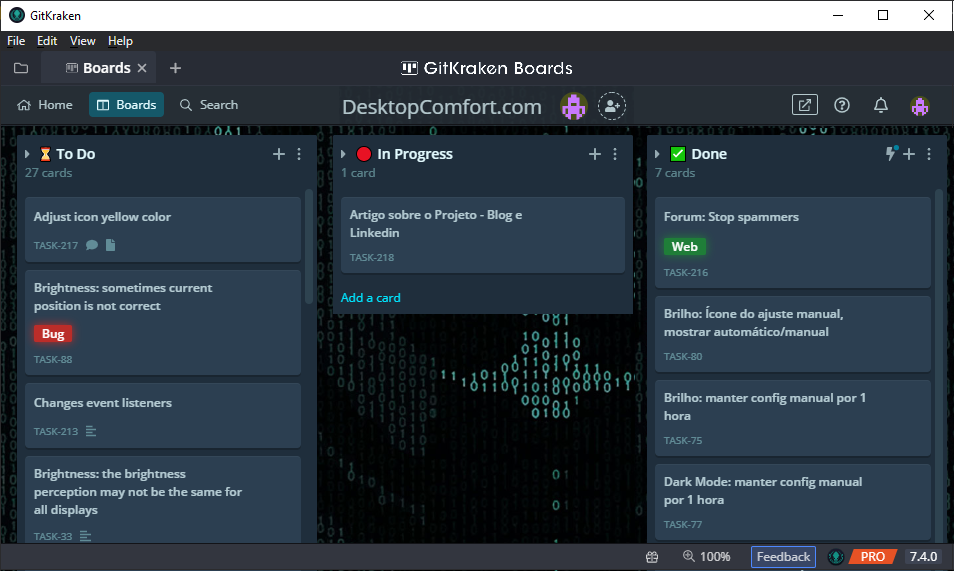954x571 pixels.
Task: Open card Brilho: Ícone do ajuste manual
Action: coord(793,334)
